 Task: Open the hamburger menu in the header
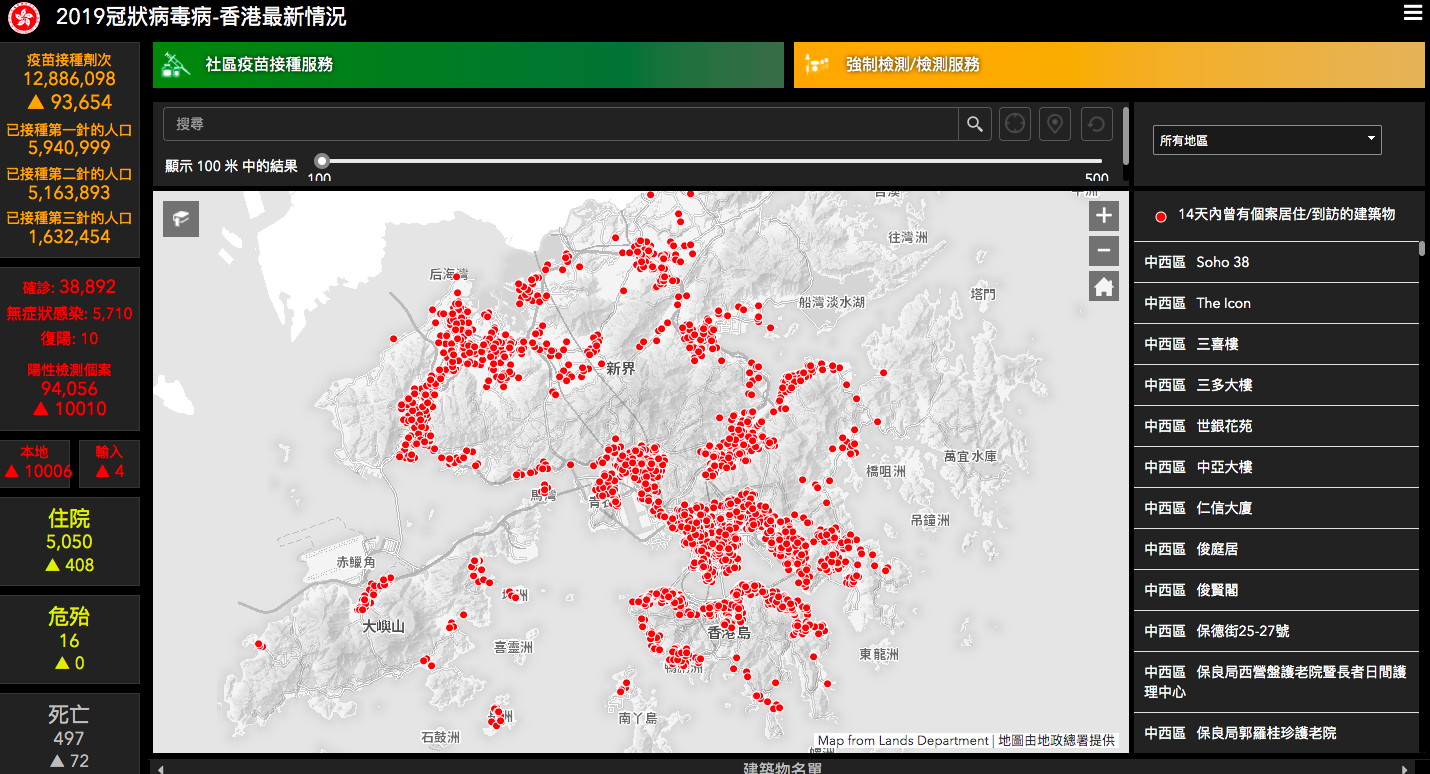coord(1412,13)
